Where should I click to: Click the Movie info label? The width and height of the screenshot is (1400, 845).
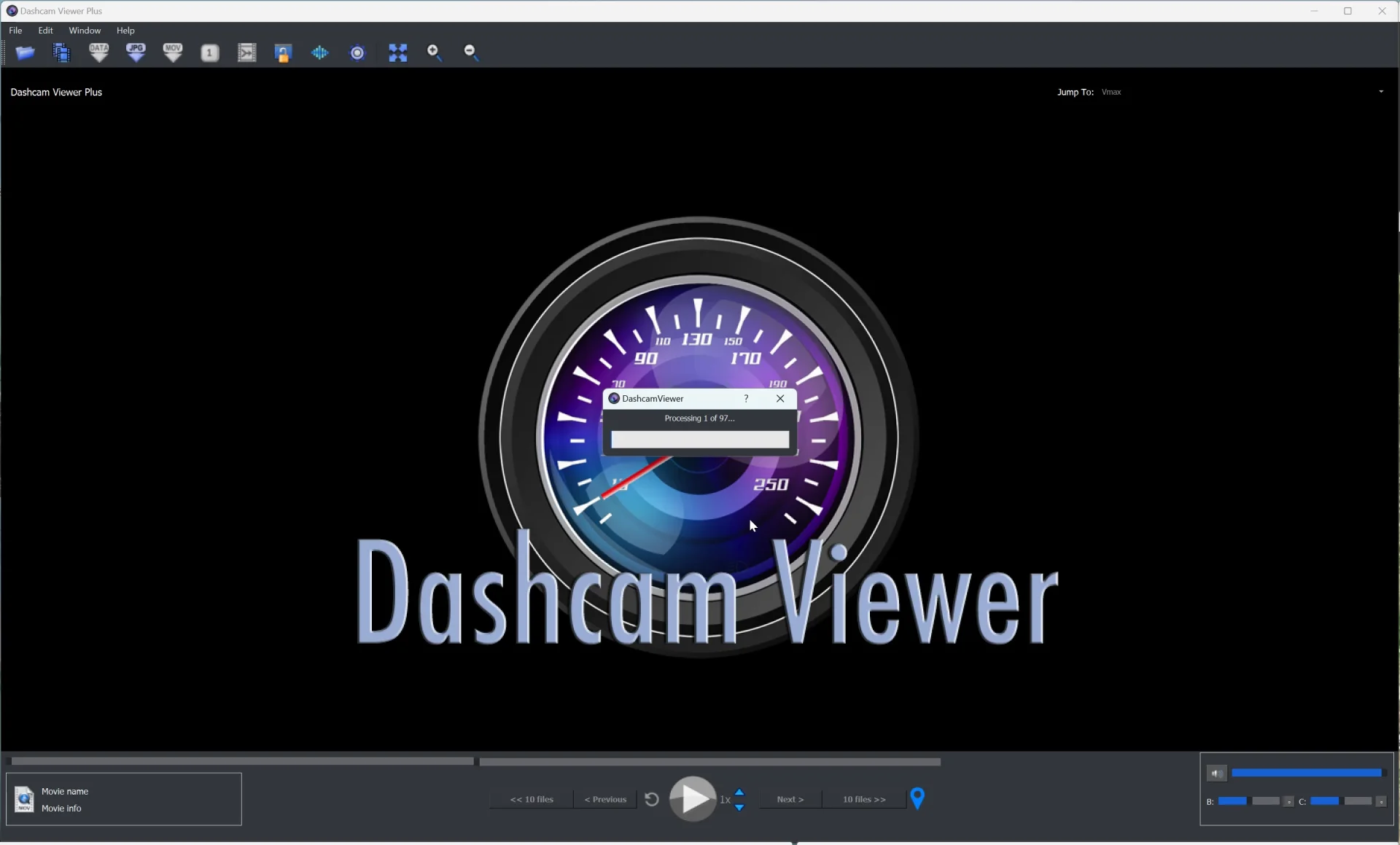(61, 808)
